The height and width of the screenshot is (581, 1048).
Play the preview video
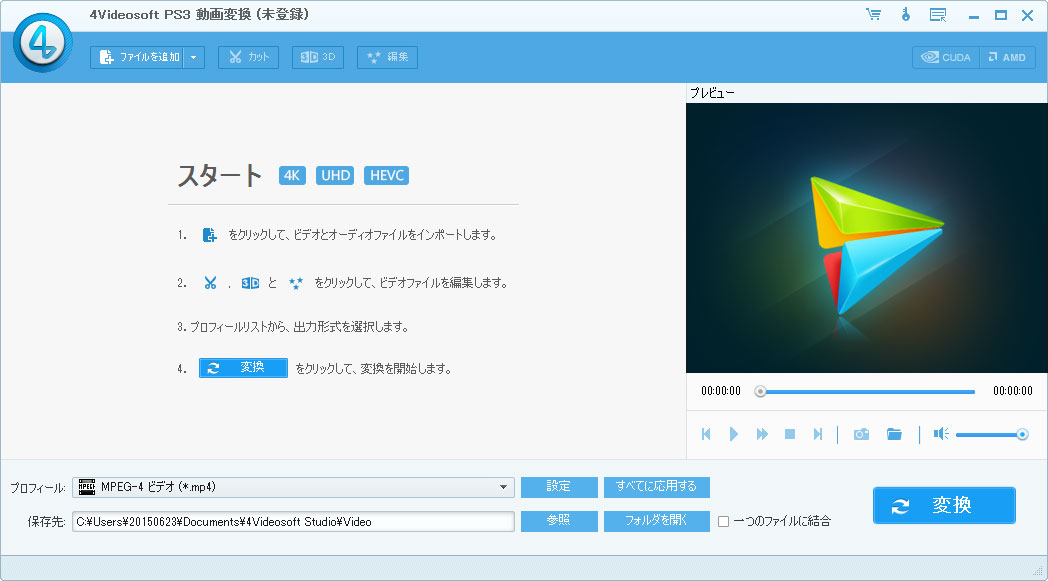point(733,435)
